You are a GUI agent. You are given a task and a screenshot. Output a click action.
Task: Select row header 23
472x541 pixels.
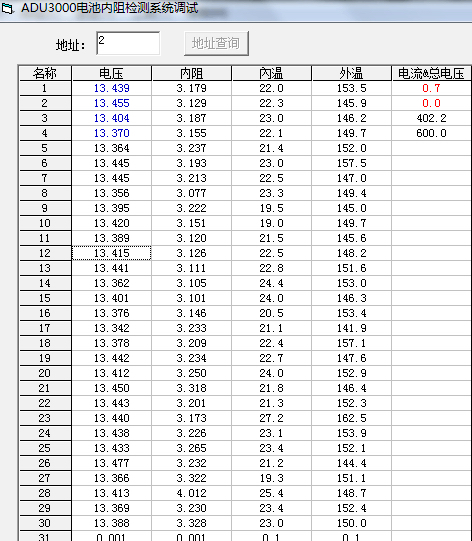45,418
